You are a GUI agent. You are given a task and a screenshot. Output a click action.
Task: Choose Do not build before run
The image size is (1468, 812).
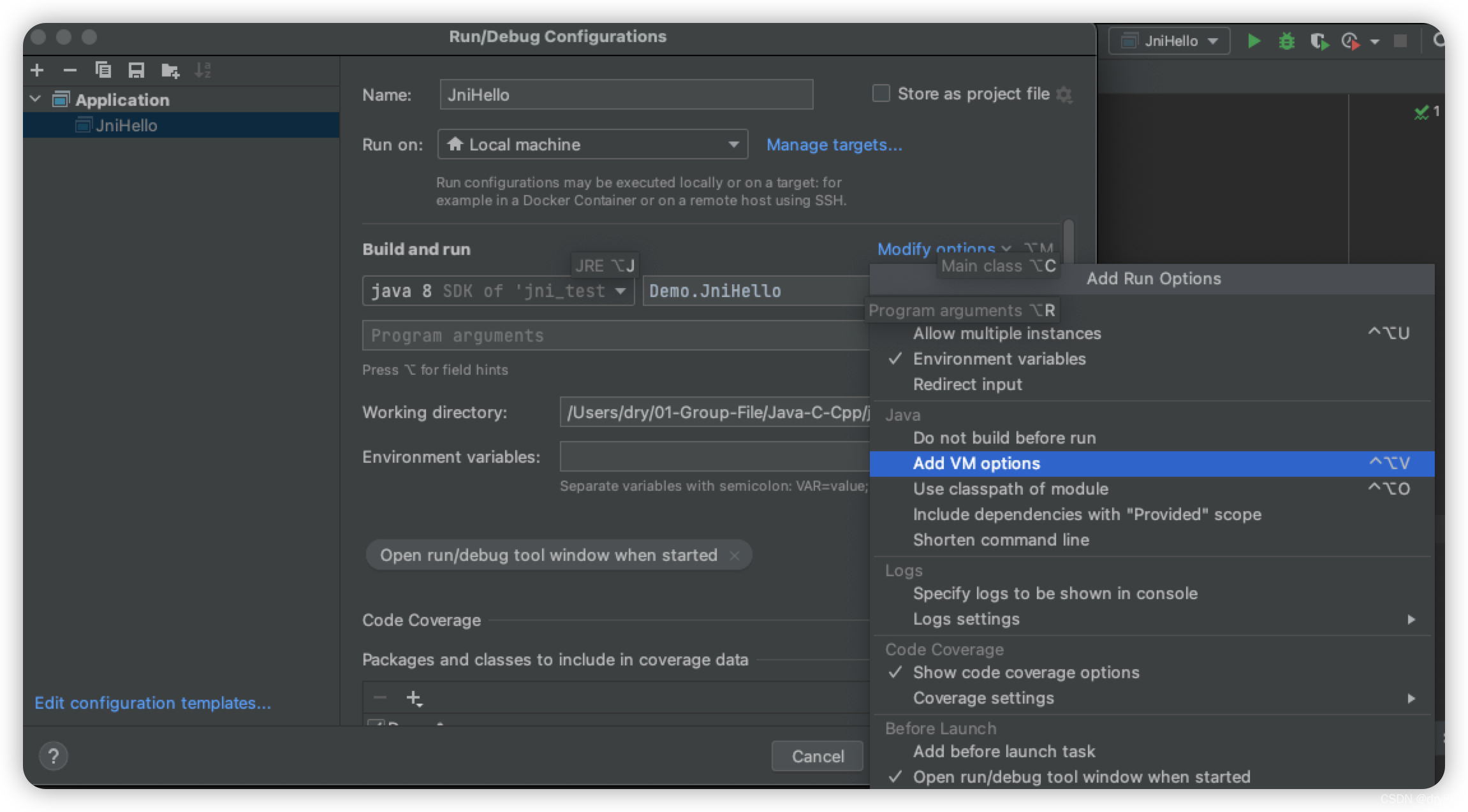(1152, 438)
